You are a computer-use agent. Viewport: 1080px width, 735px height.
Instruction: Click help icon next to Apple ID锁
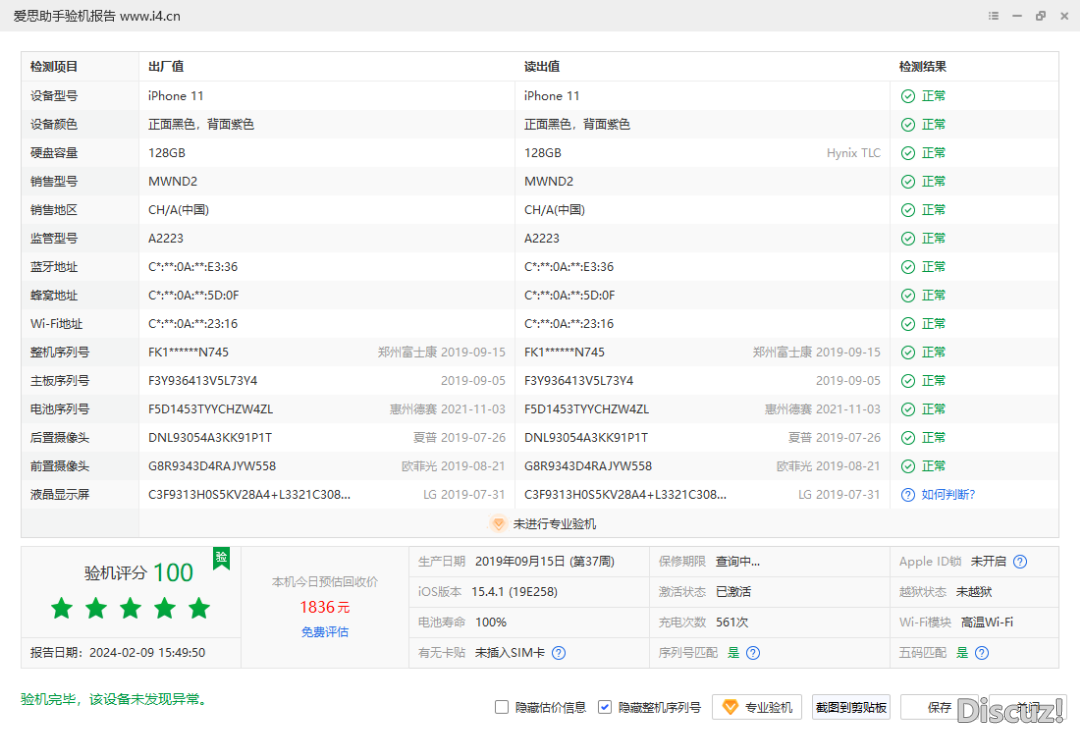tap(1020, 561)
